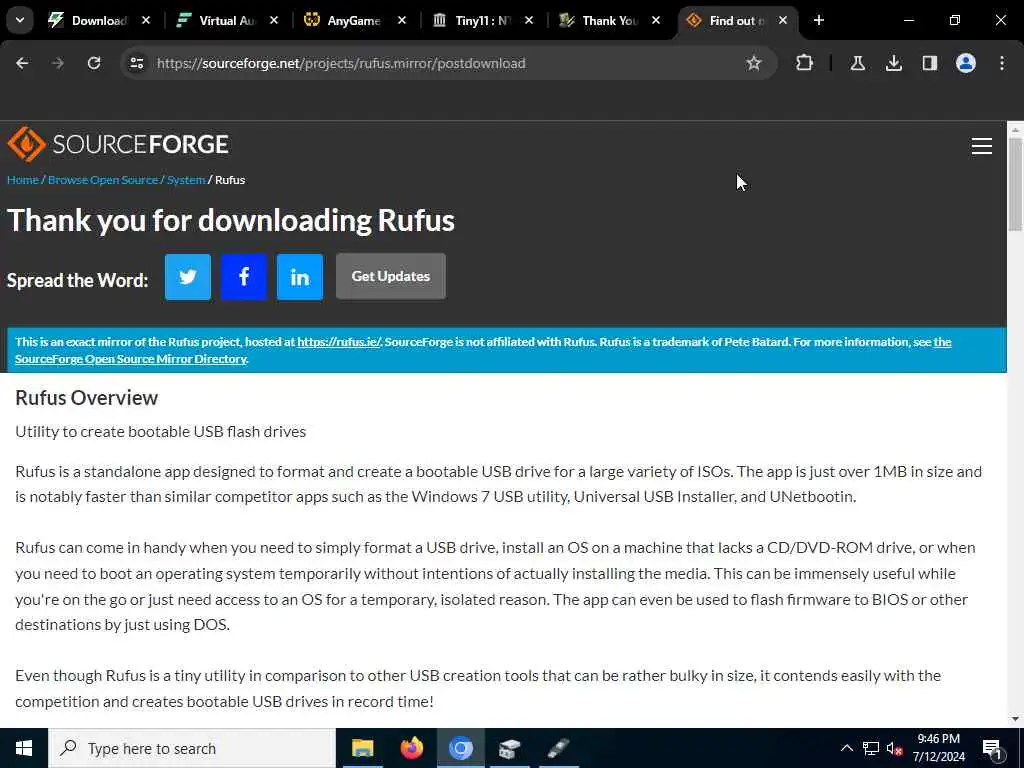The width and height of the screenshot is (1024, 768).
Task: Open File Explorer from taskbar
Action: point(362,748)
